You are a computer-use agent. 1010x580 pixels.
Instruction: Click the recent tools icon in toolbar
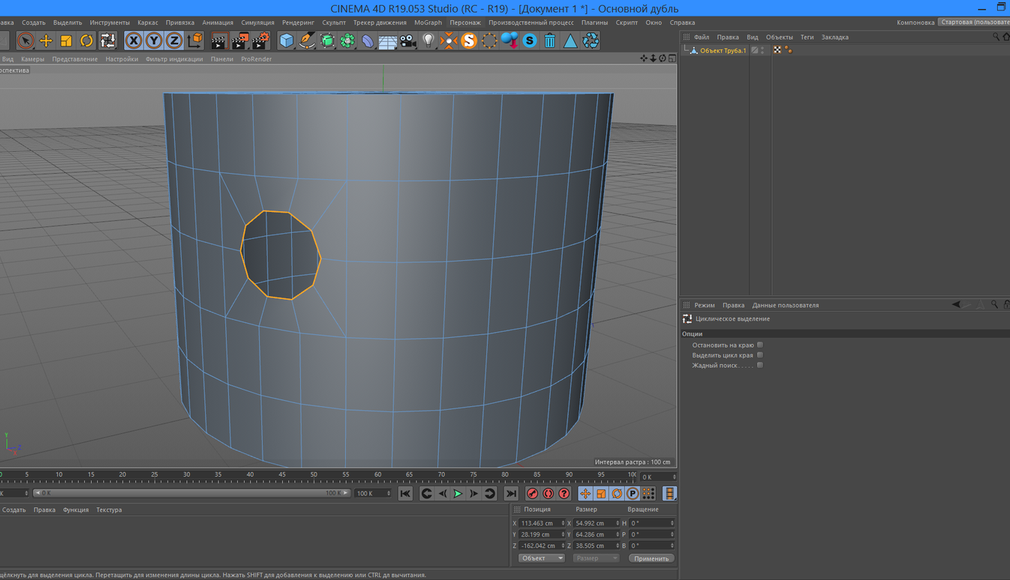pyautogui.click(x=108, y=41)
